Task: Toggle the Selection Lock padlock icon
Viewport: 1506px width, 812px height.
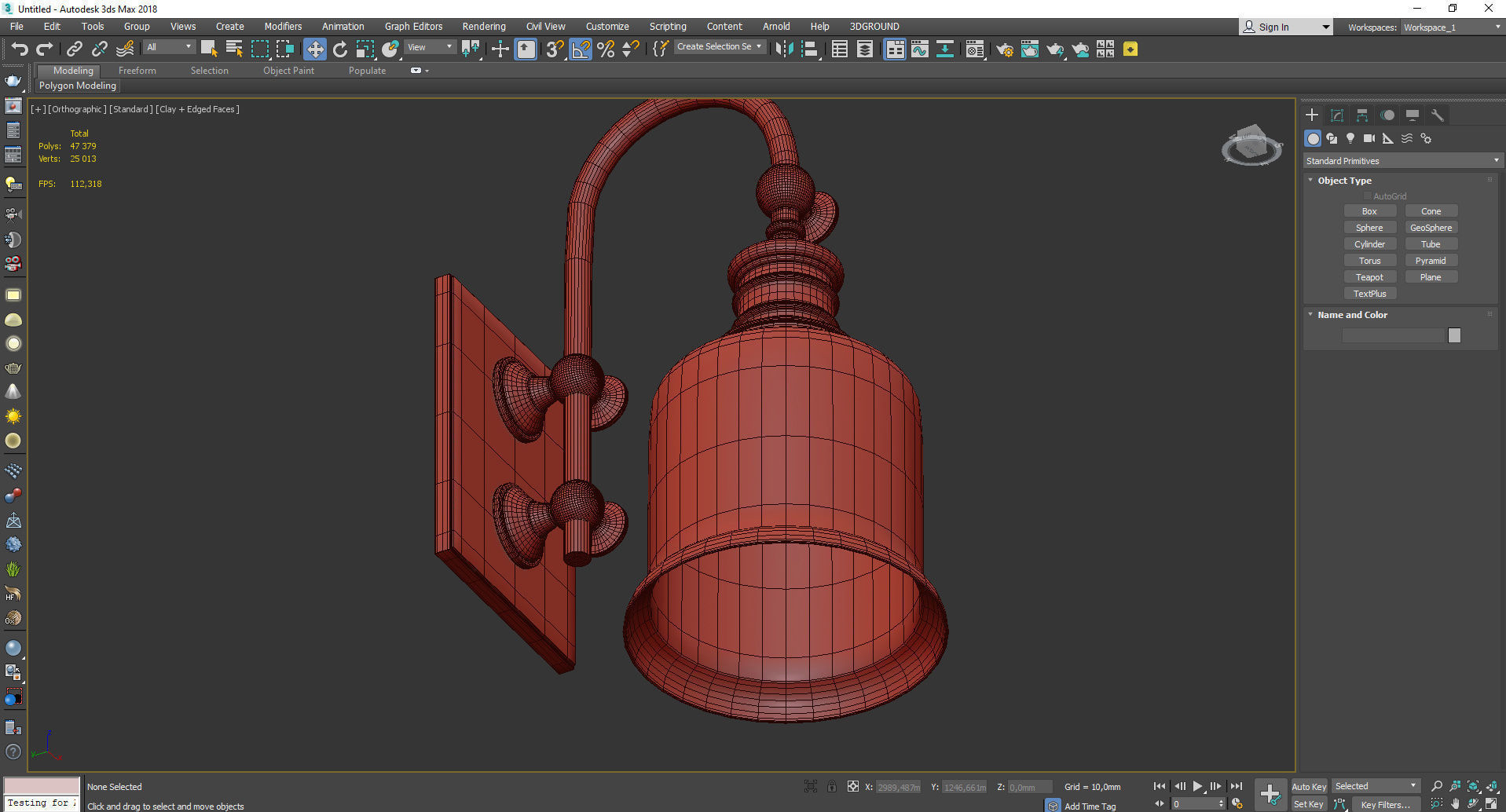Action: click(x=832, y=786)
